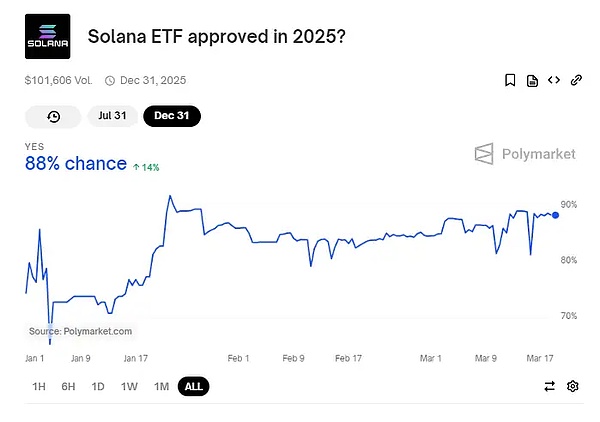Open chart settings gear icon
The width and height of the screenshot is (600, 422).
click(x=573, y=386)
